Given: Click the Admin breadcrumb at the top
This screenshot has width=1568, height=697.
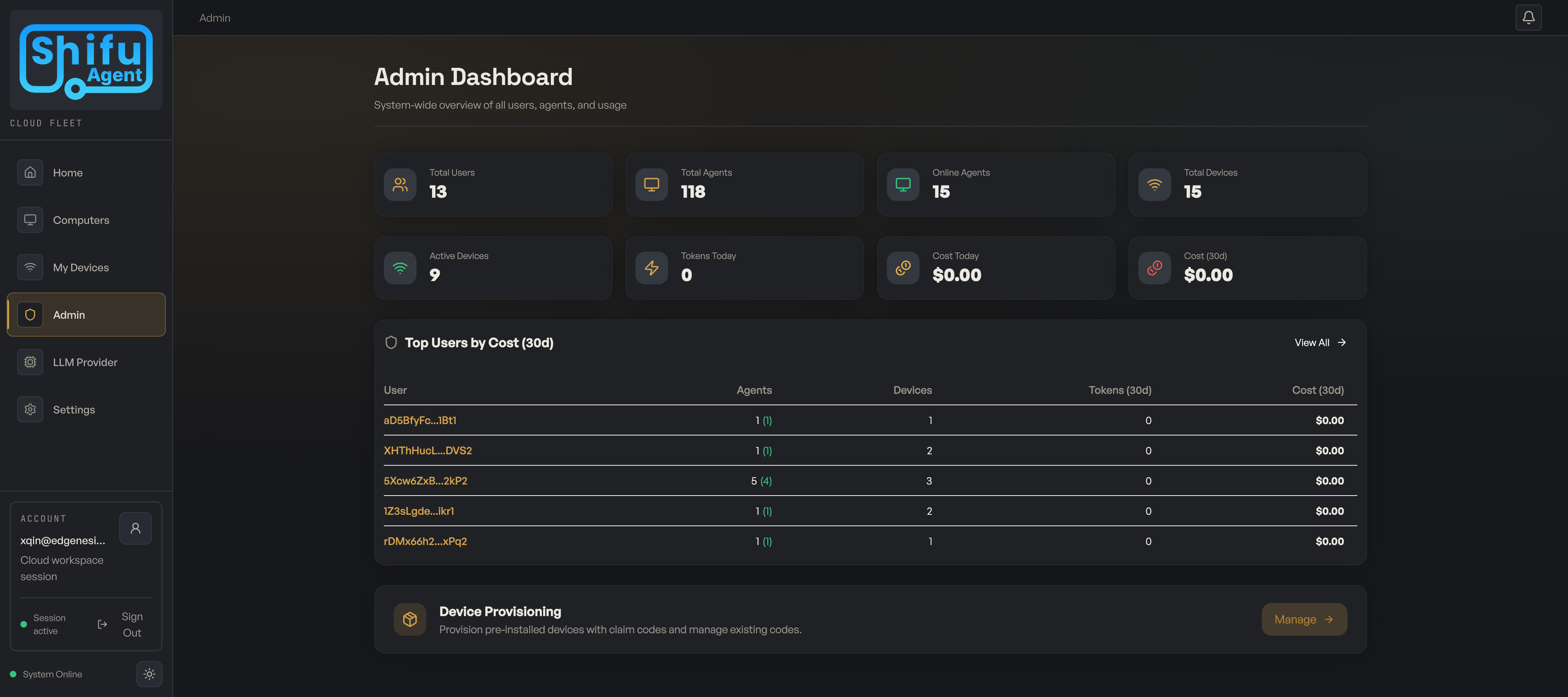Looking at the screenshot, I should point(214,18).
